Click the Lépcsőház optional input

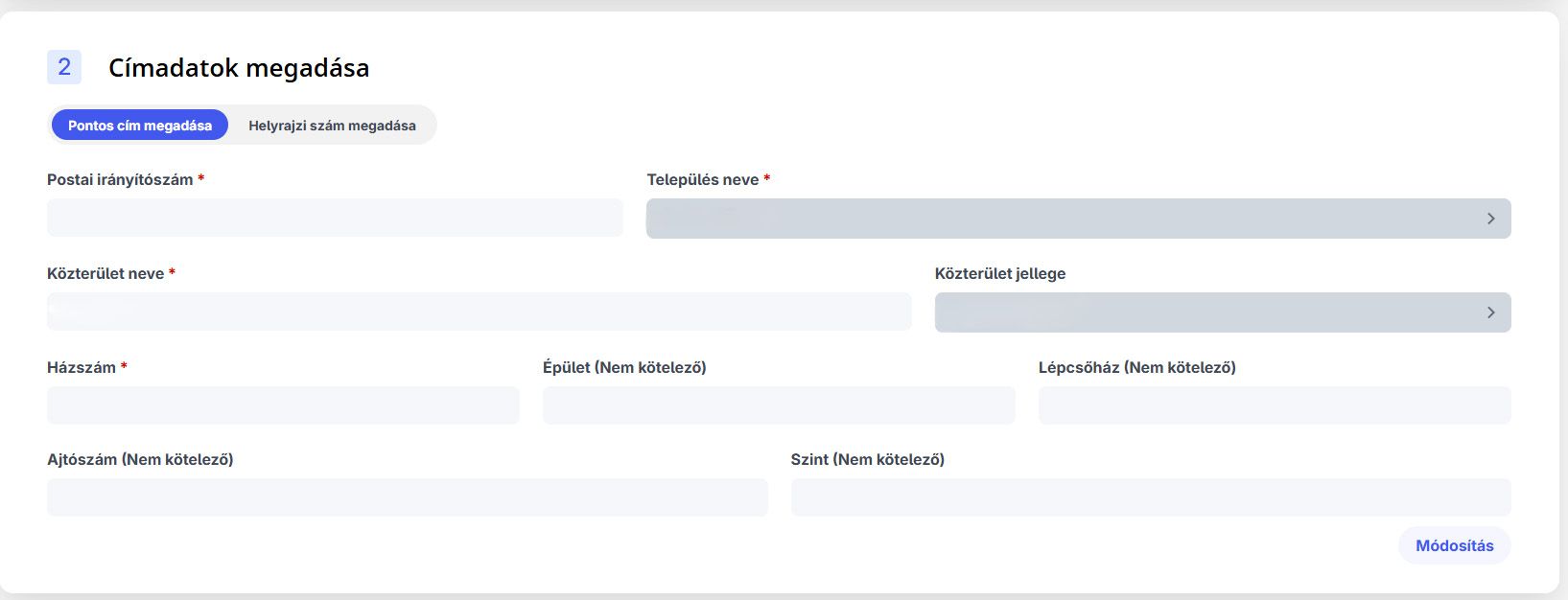(1275, 405)
